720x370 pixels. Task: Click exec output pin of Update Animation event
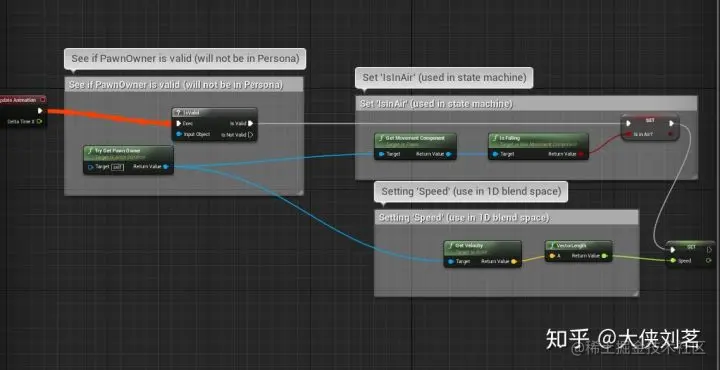[x=40, y=111]
